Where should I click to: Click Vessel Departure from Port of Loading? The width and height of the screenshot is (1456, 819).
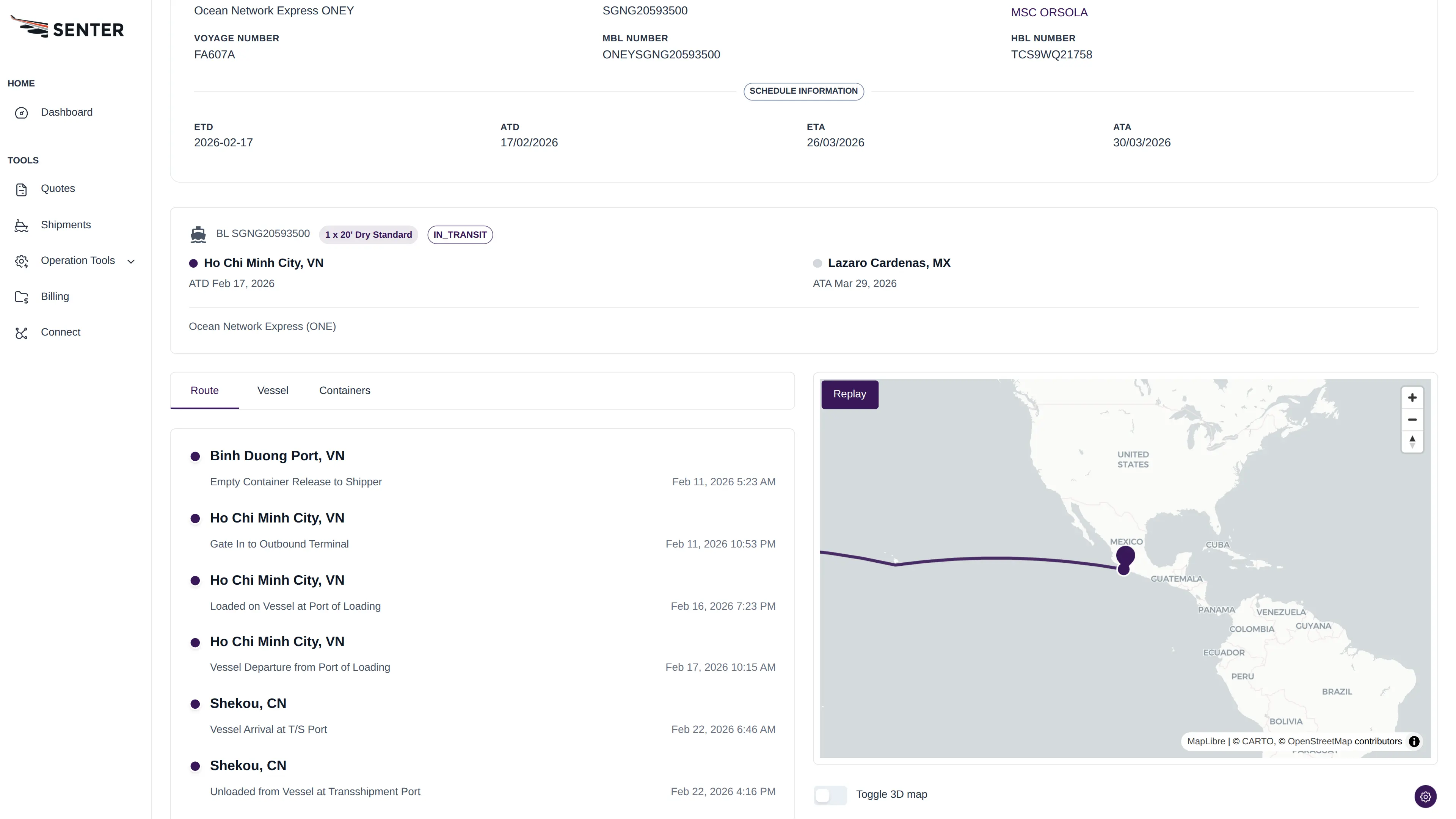point(300,667)
